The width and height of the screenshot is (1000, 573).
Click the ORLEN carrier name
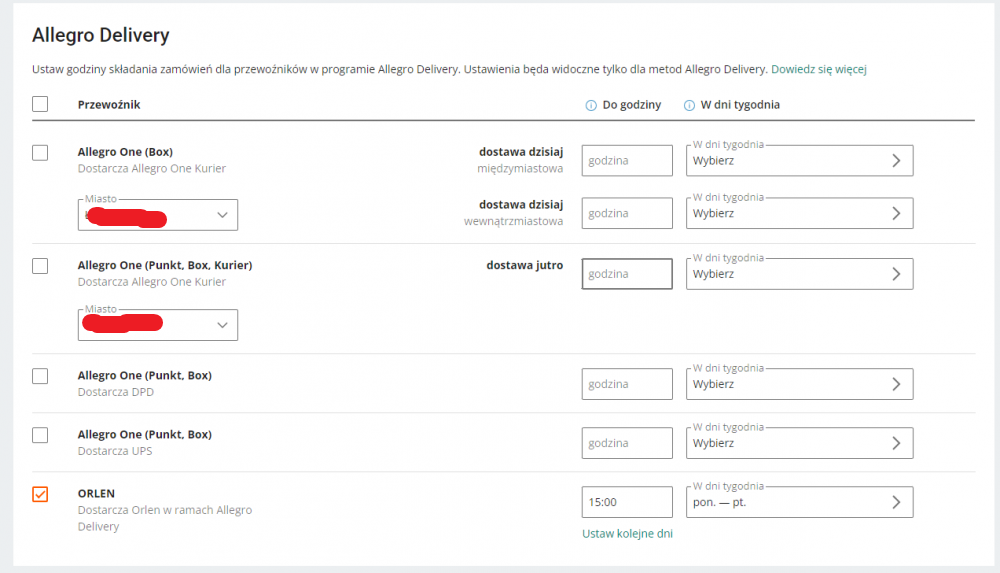coord(96,493)
